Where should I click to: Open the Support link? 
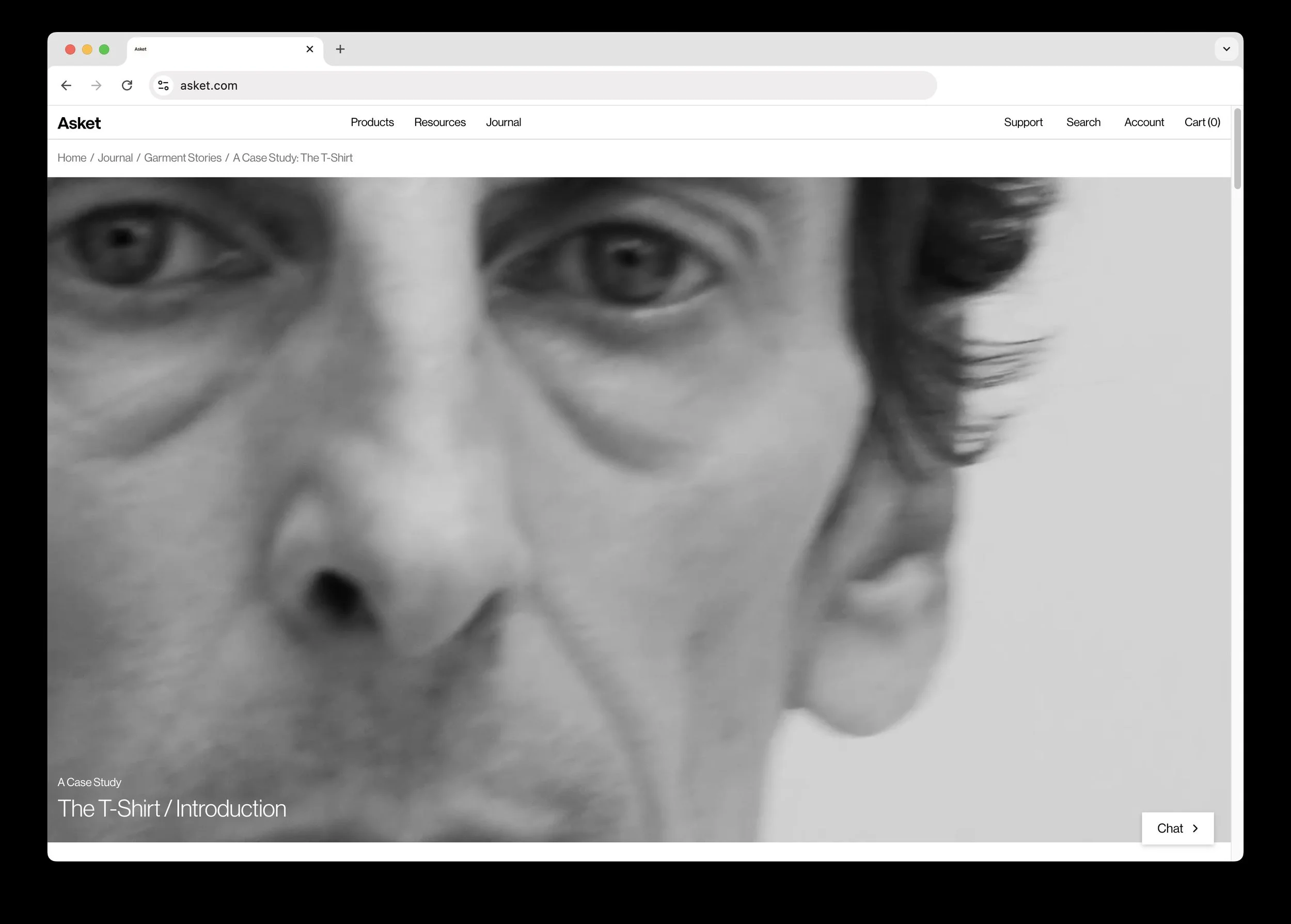(x=1023, y=122)
